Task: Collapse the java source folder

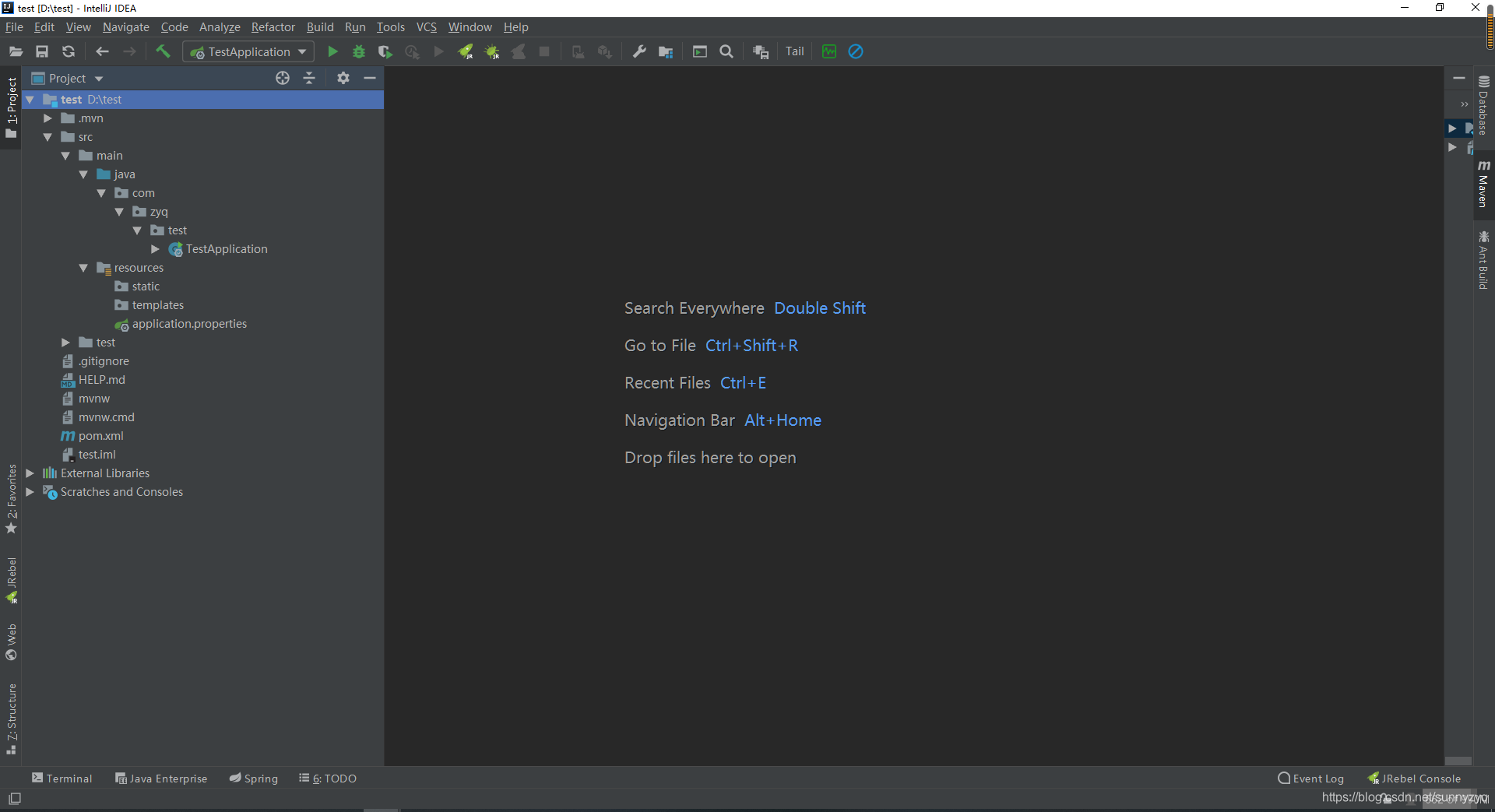Action: point(83,174)
